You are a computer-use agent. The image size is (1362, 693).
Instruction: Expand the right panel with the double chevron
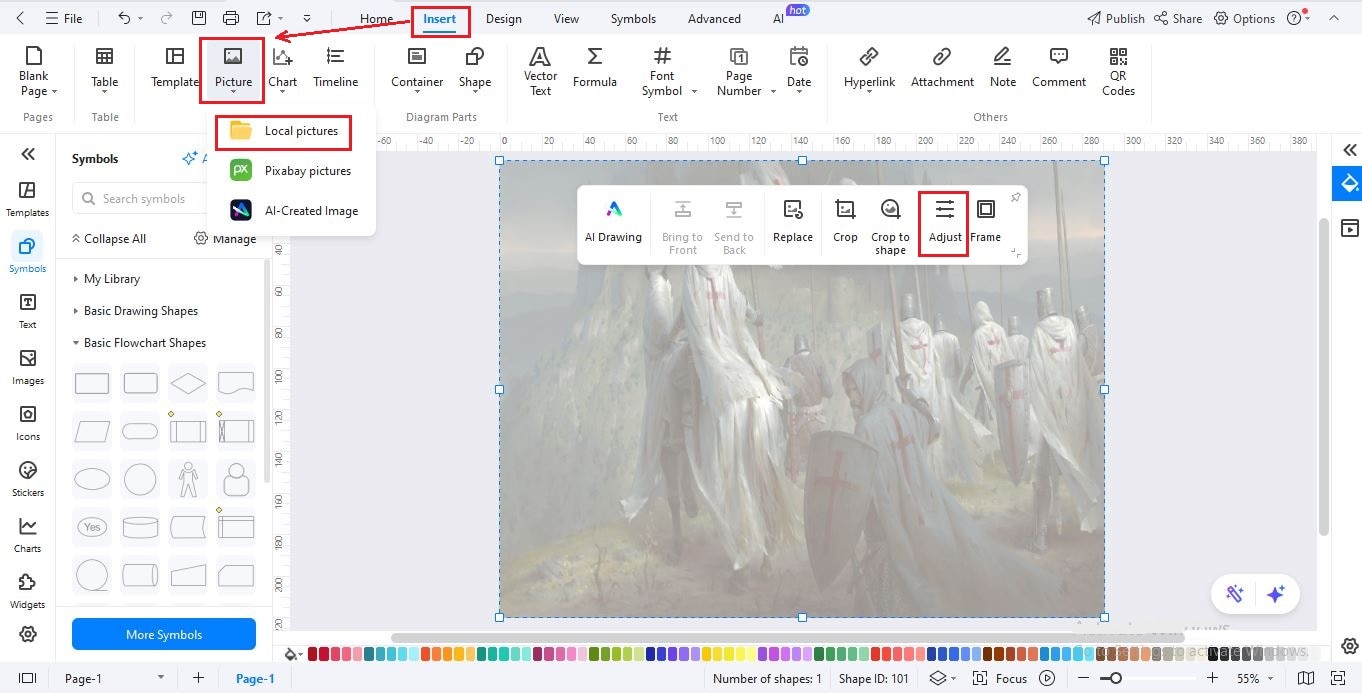pyautogui.click(x=1350, y=150)
